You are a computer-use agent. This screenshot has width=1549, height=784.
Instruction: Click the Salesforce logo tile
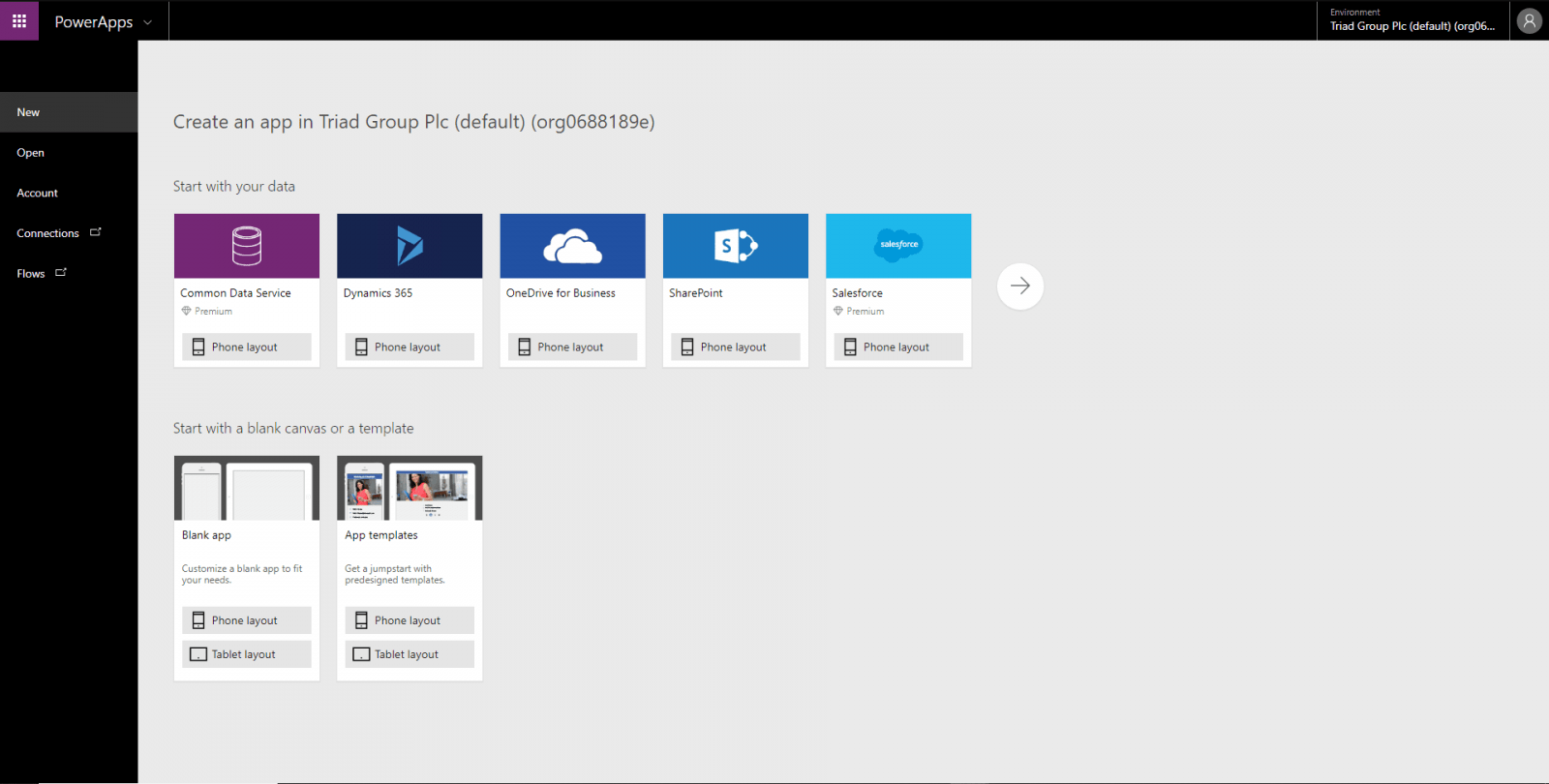898,246
